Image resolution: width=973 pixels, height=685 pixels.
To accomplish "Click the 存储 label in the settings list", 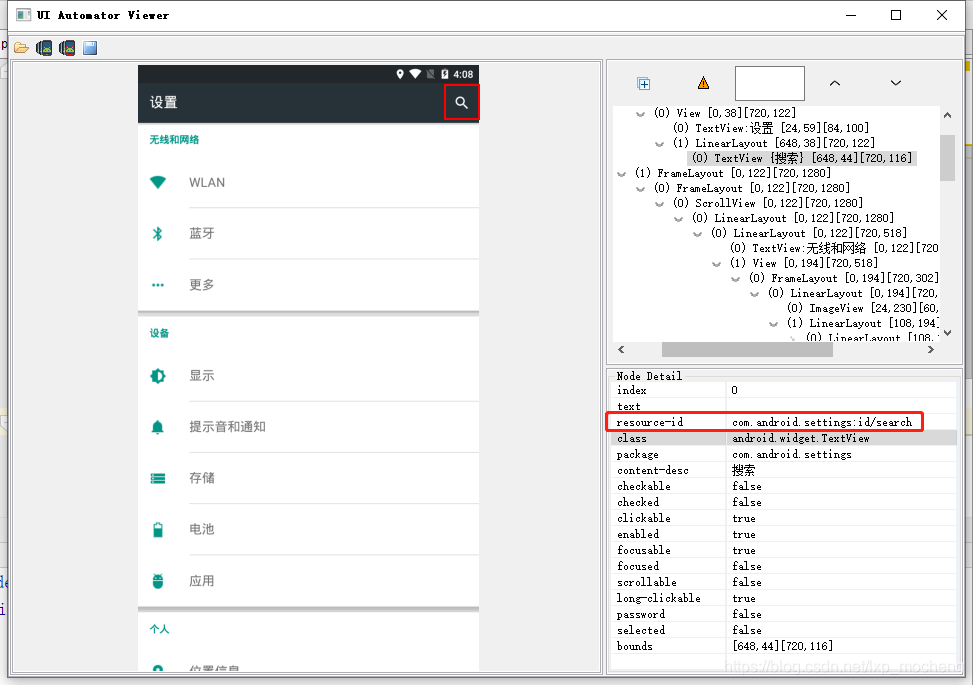I will pyautogui.click(x=202, y=478).
